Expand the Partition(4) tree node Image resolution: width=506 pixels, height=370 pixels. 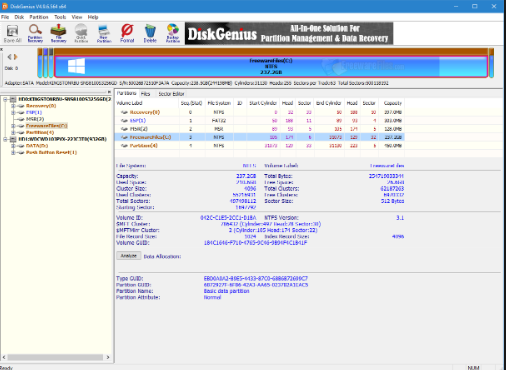[13, 132]
